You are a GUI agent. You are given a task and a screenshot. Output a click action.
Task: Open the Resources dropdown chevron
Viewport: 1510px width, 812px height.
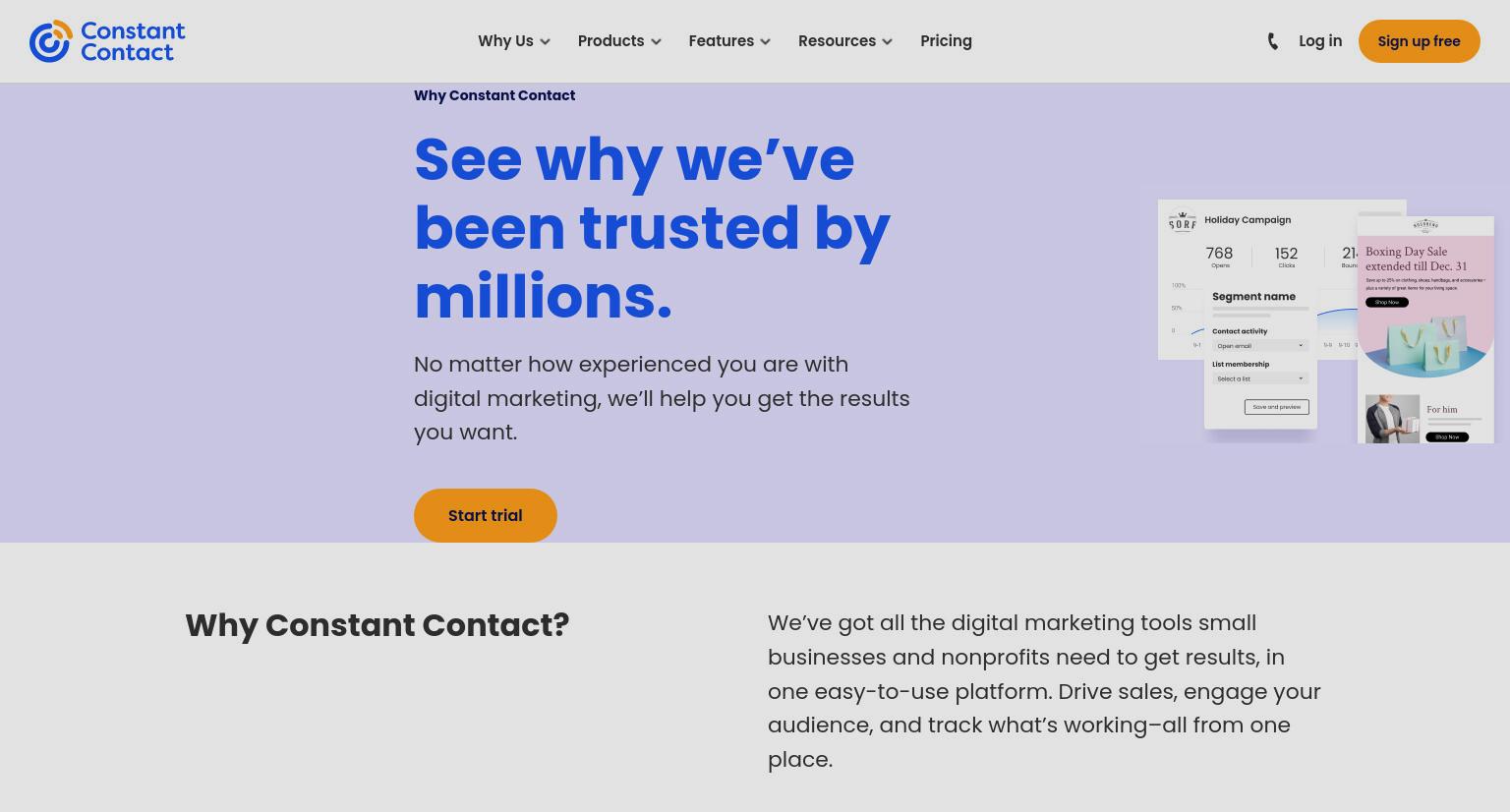coord(887,41)
